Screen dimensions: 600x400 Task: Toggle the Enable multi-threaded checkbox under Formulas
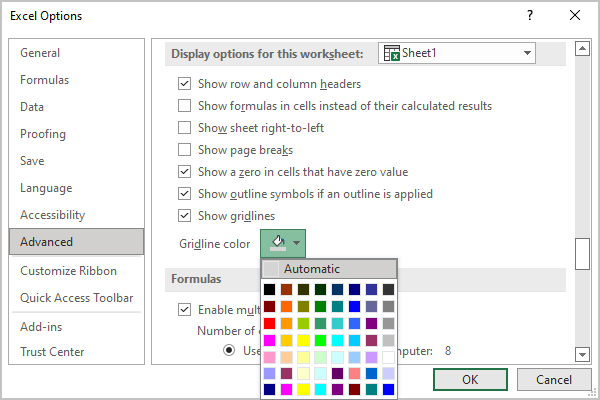click(x=184, y=309)
